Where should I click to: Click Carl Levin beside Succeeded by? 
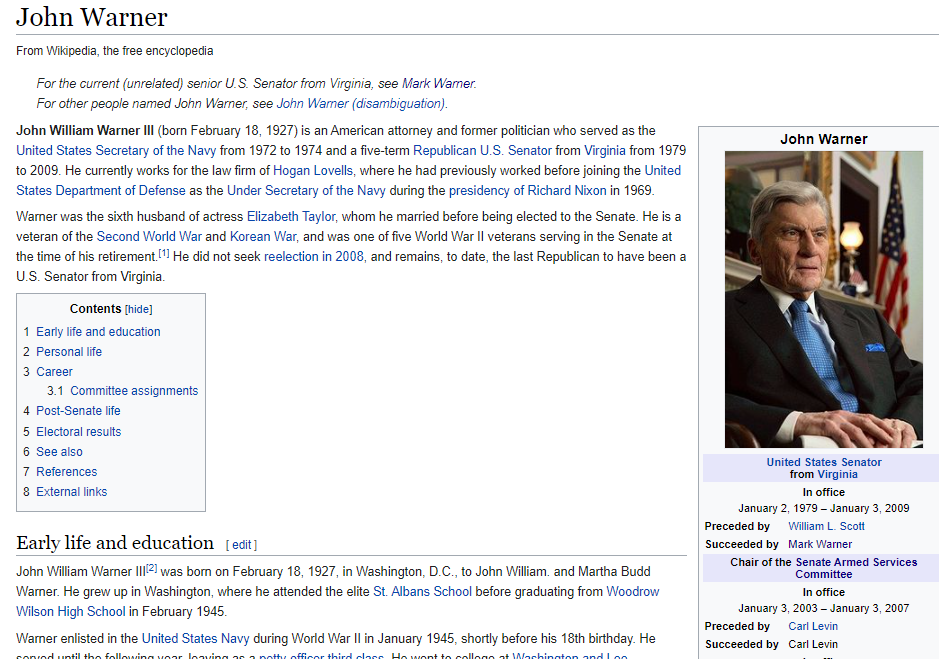(813, 644)
